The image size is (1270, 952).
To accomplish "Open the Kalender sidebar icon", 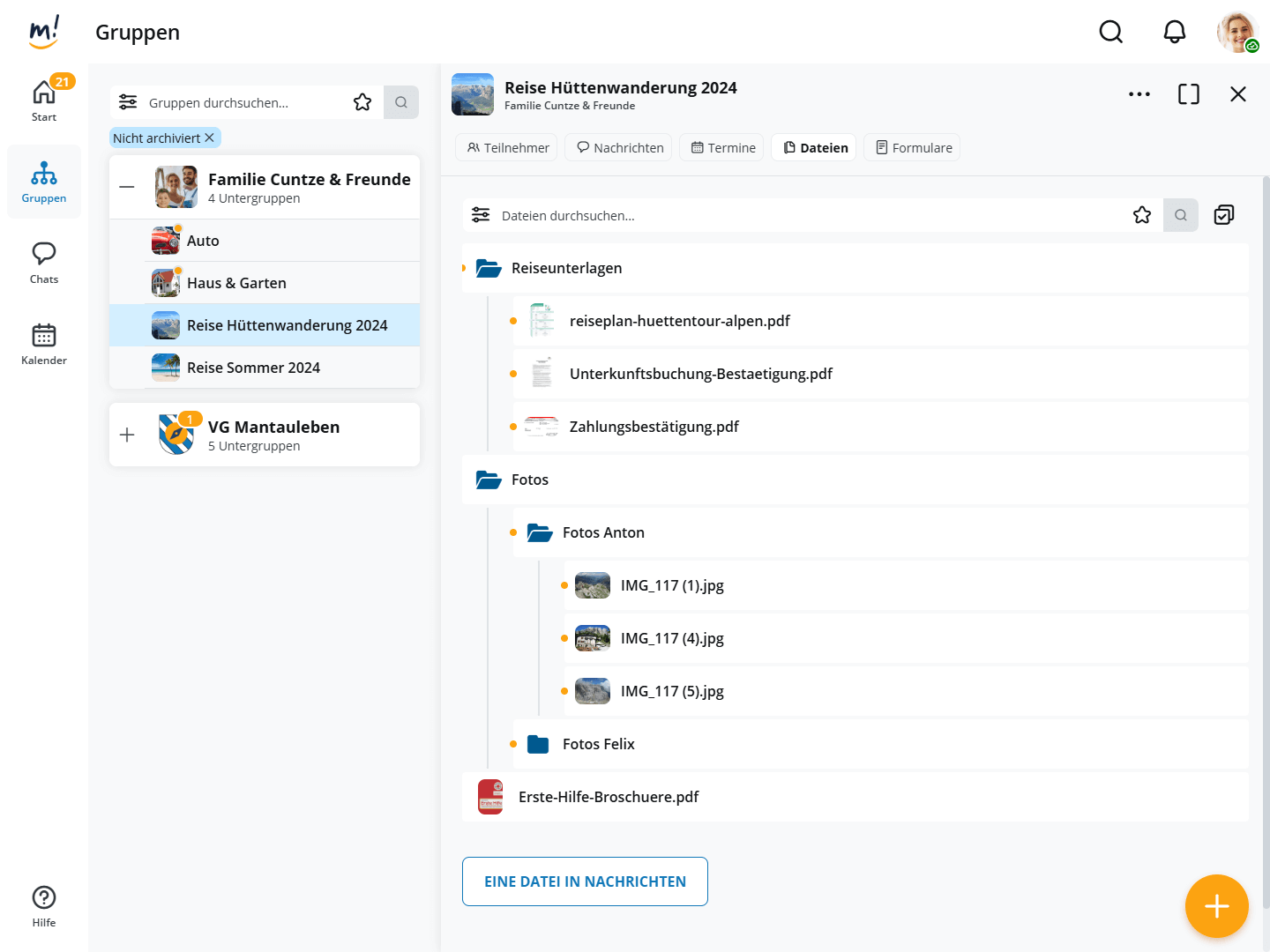I will click(x=44, y=344).
